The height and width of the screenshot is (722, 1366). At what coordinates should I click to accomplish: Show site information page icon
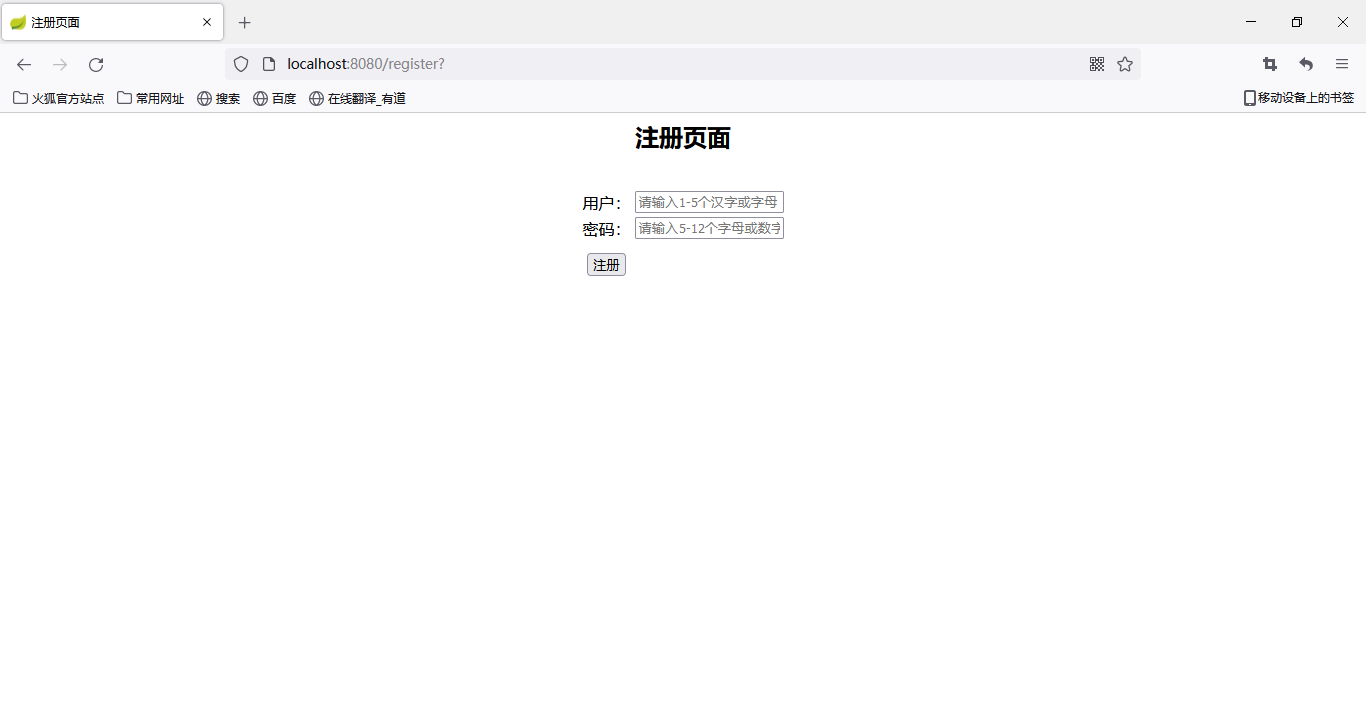268,64
